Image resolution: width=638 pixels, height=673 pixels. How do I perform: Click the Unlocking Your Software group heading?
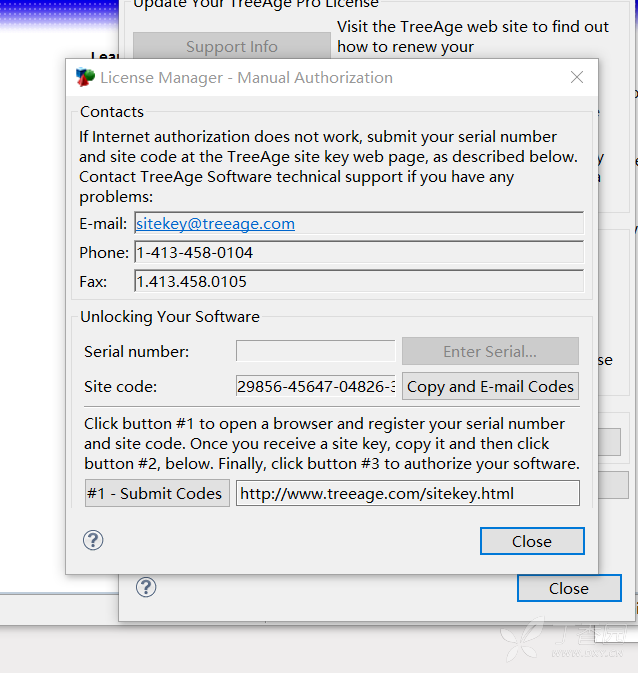(x=170, y=317)
